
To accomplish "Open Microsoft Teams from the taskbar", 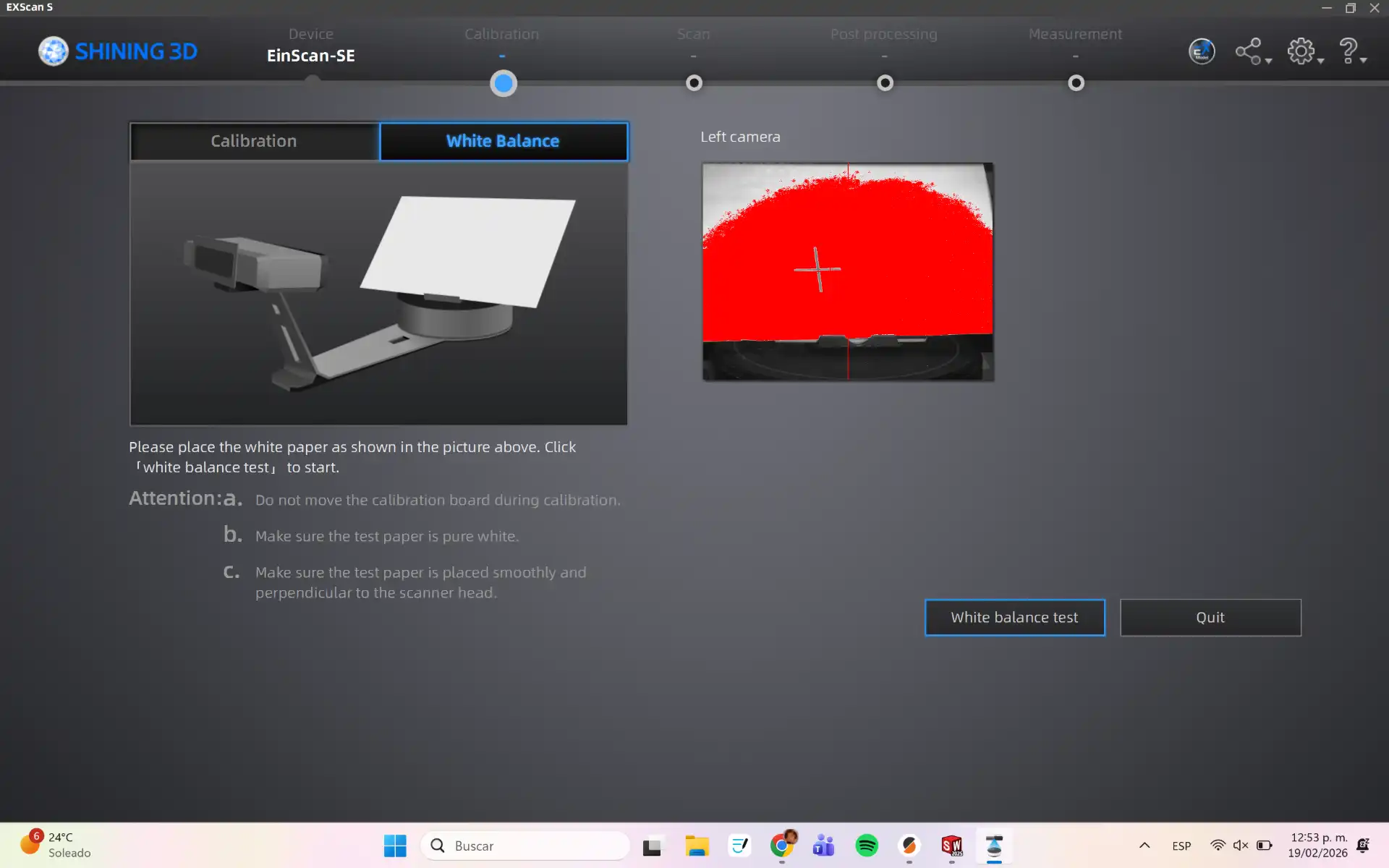I will pos(823,845).
